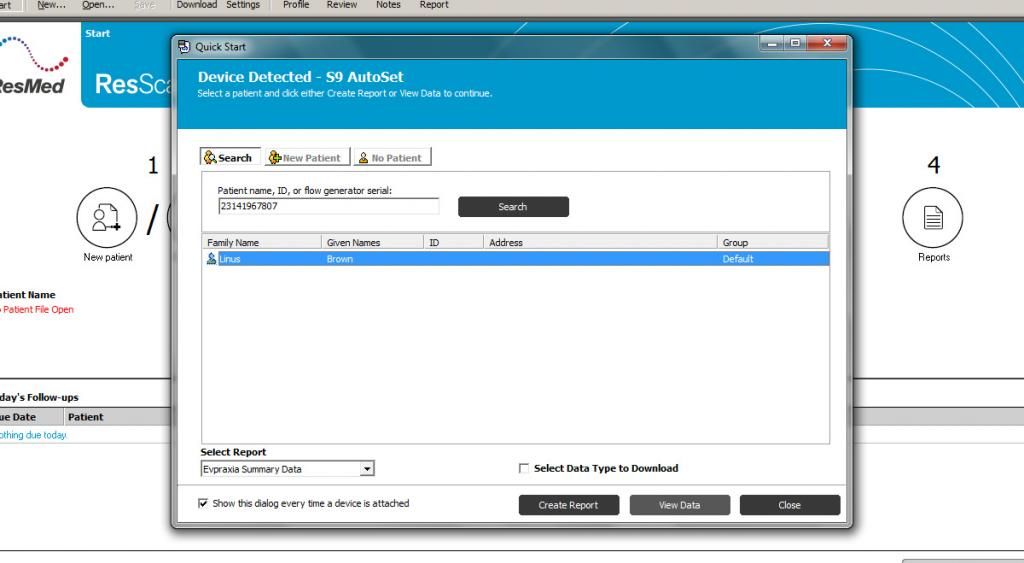Open the New... menu item
The image size is (1024, 563).
(x=51, y=5)
